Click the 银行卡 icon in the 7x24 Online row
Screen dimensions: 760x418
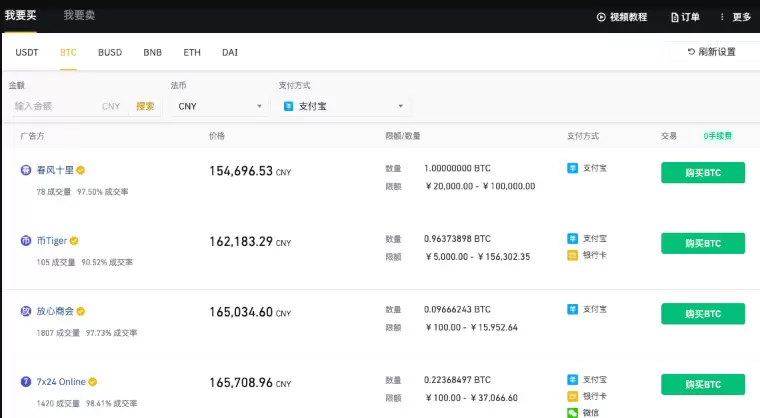coord(572,396)
